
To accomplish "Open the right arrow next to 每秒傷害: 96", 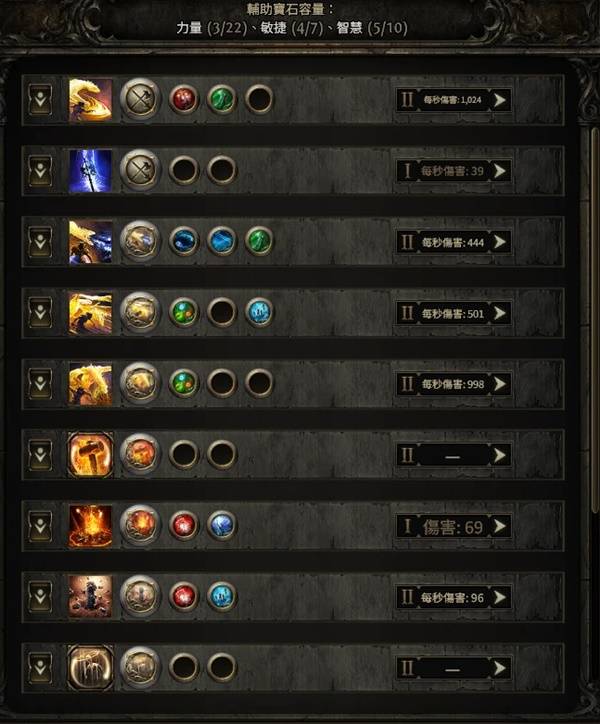I will tap(499, 597).
